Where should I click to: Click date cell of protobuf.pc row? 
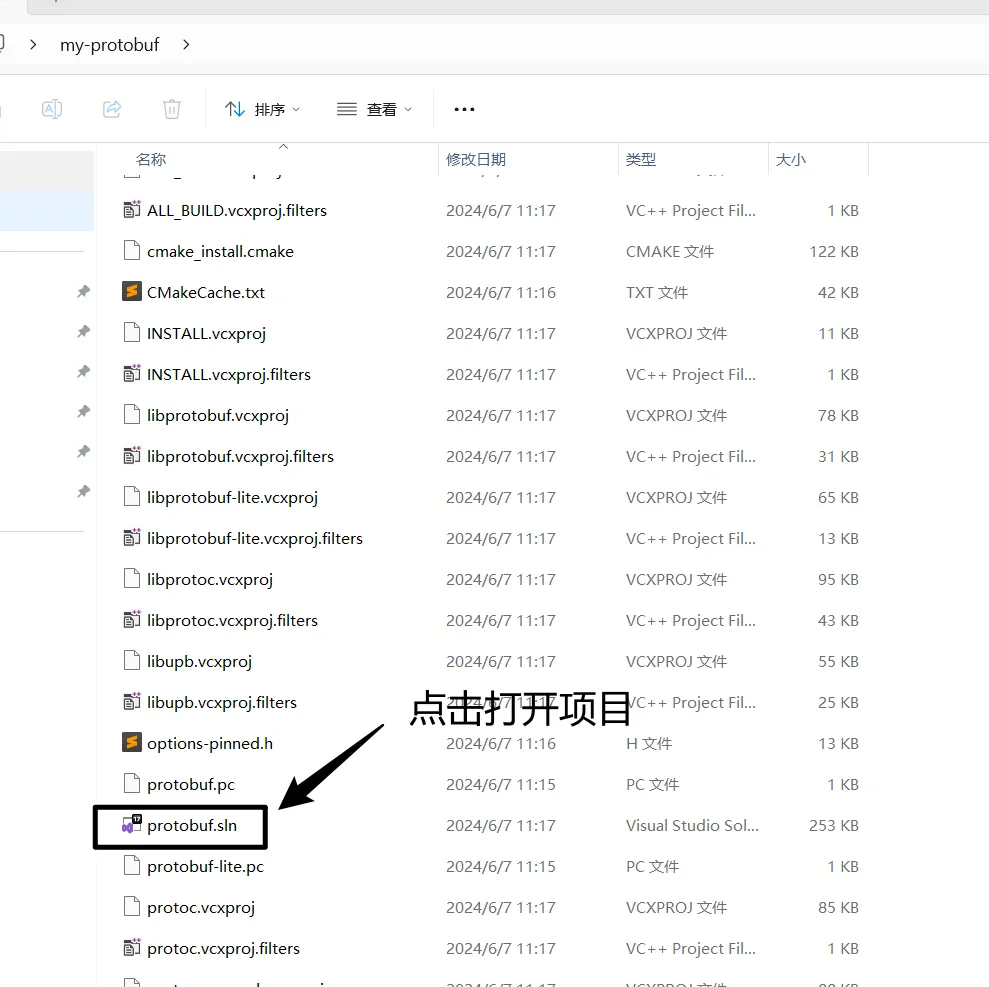pyautogui.click(x=501, y=785)
